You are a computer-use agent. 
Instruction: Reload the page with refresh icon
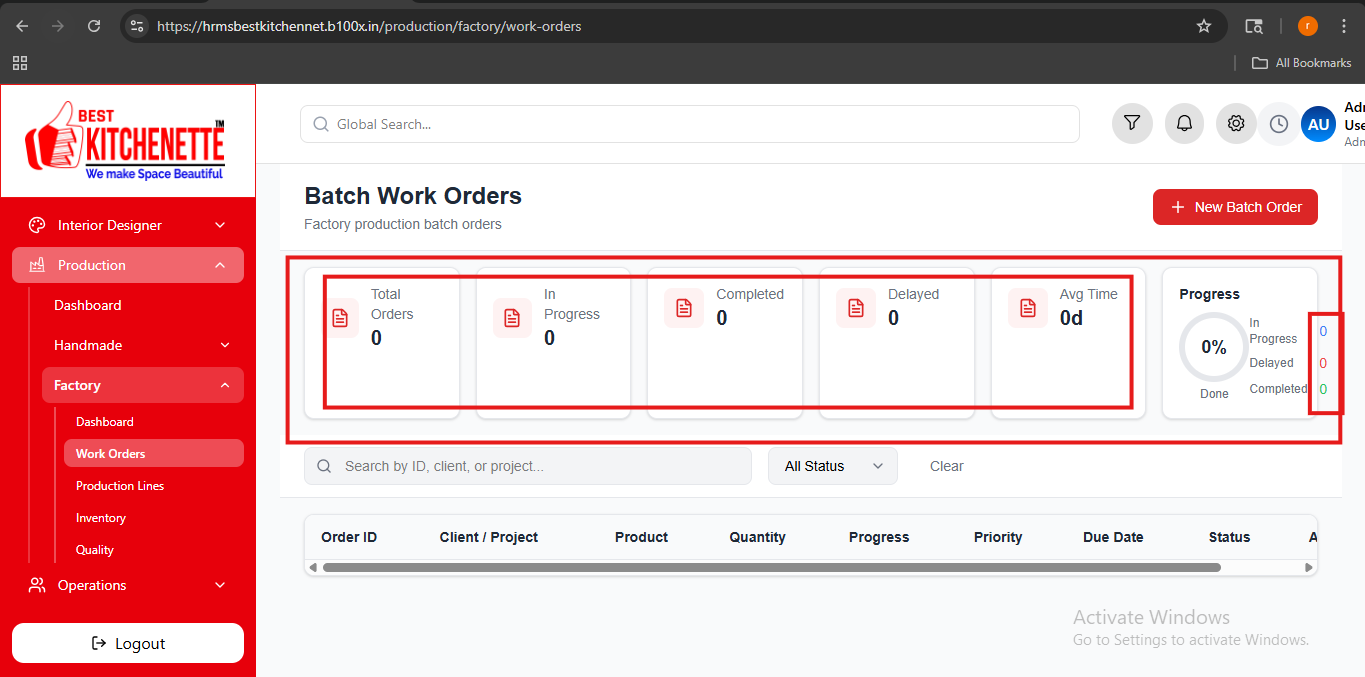[94, 26]
